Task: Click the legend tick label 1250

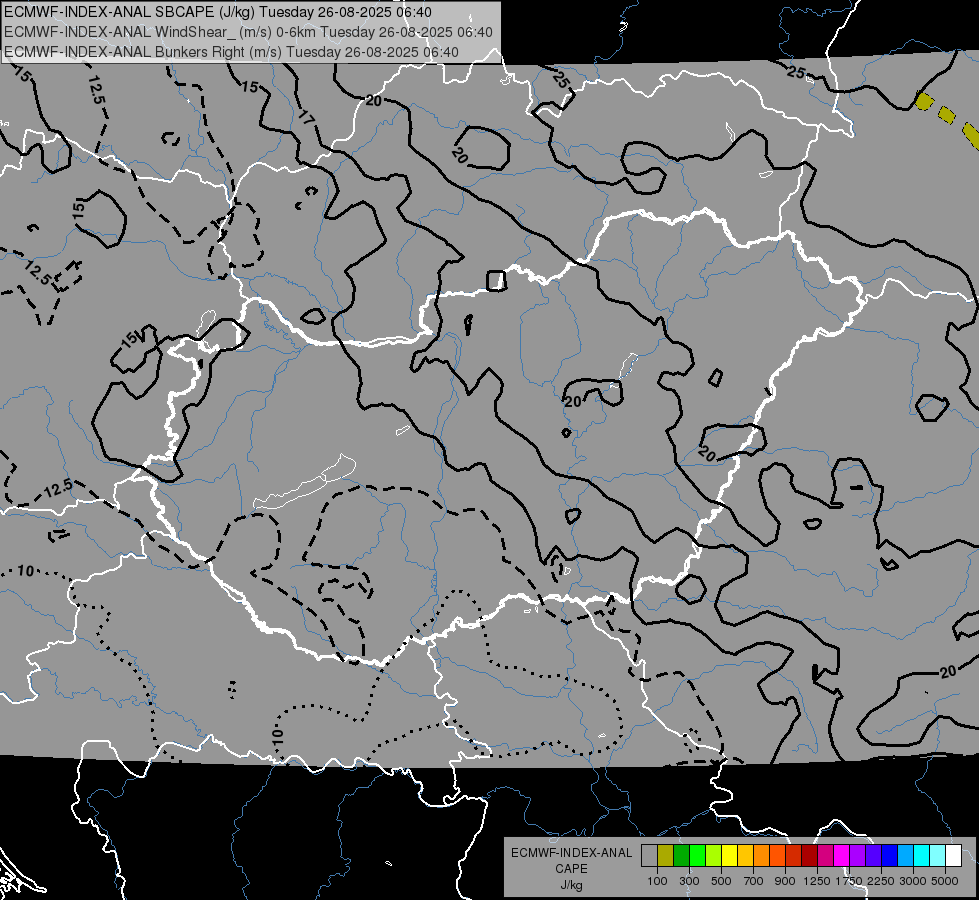Action: point(817,881)
